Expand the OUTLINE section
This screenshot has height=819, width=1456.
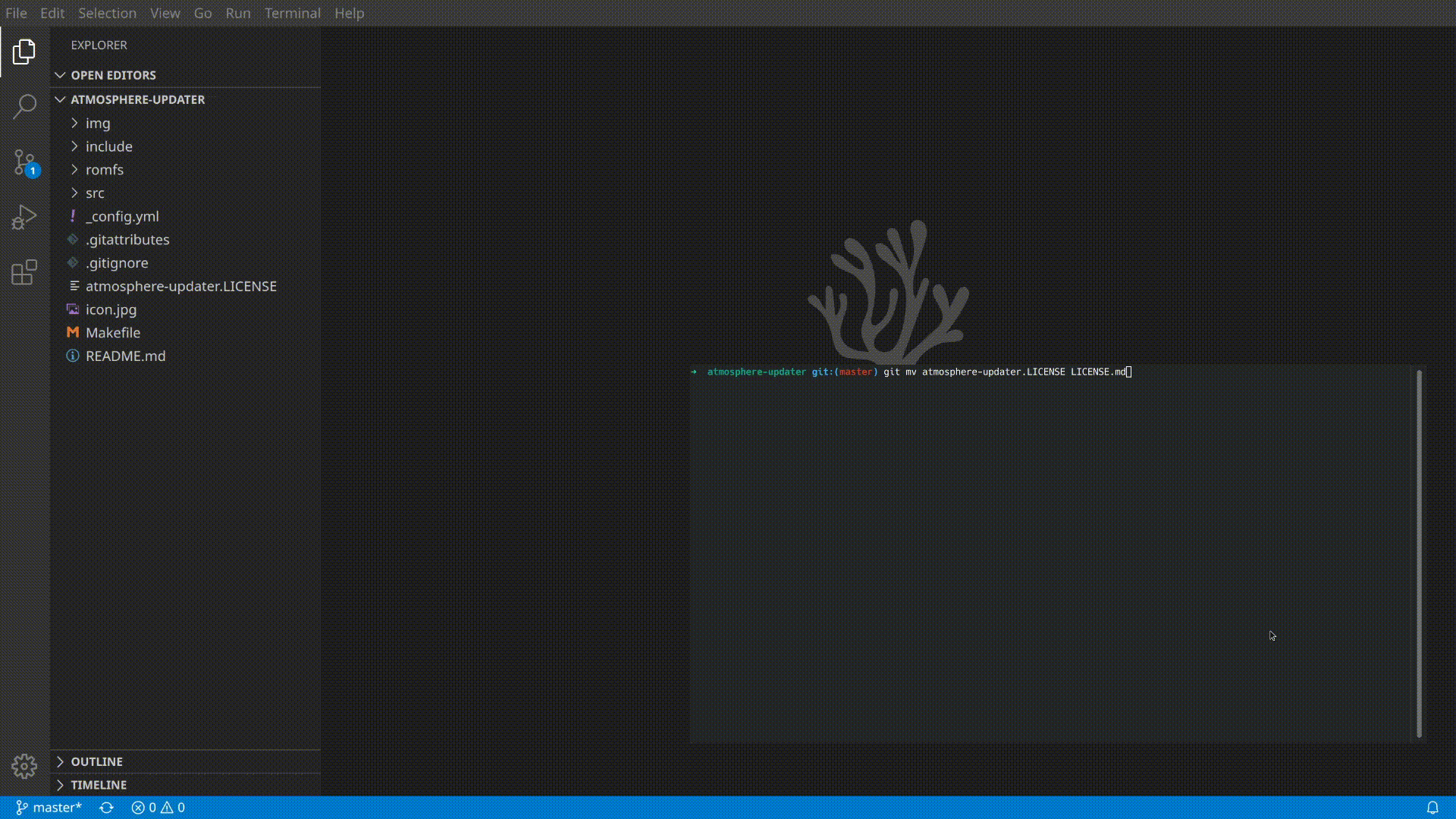tap(186, 761)
